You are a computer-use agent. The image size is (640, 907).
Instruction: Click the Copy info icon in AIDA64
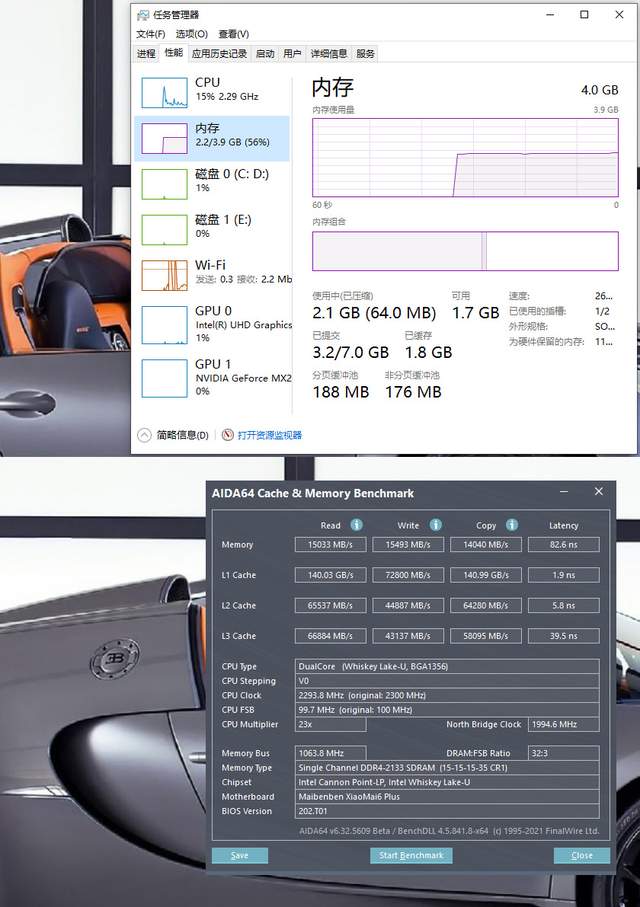pyautogui.click(x=512, y=525)
